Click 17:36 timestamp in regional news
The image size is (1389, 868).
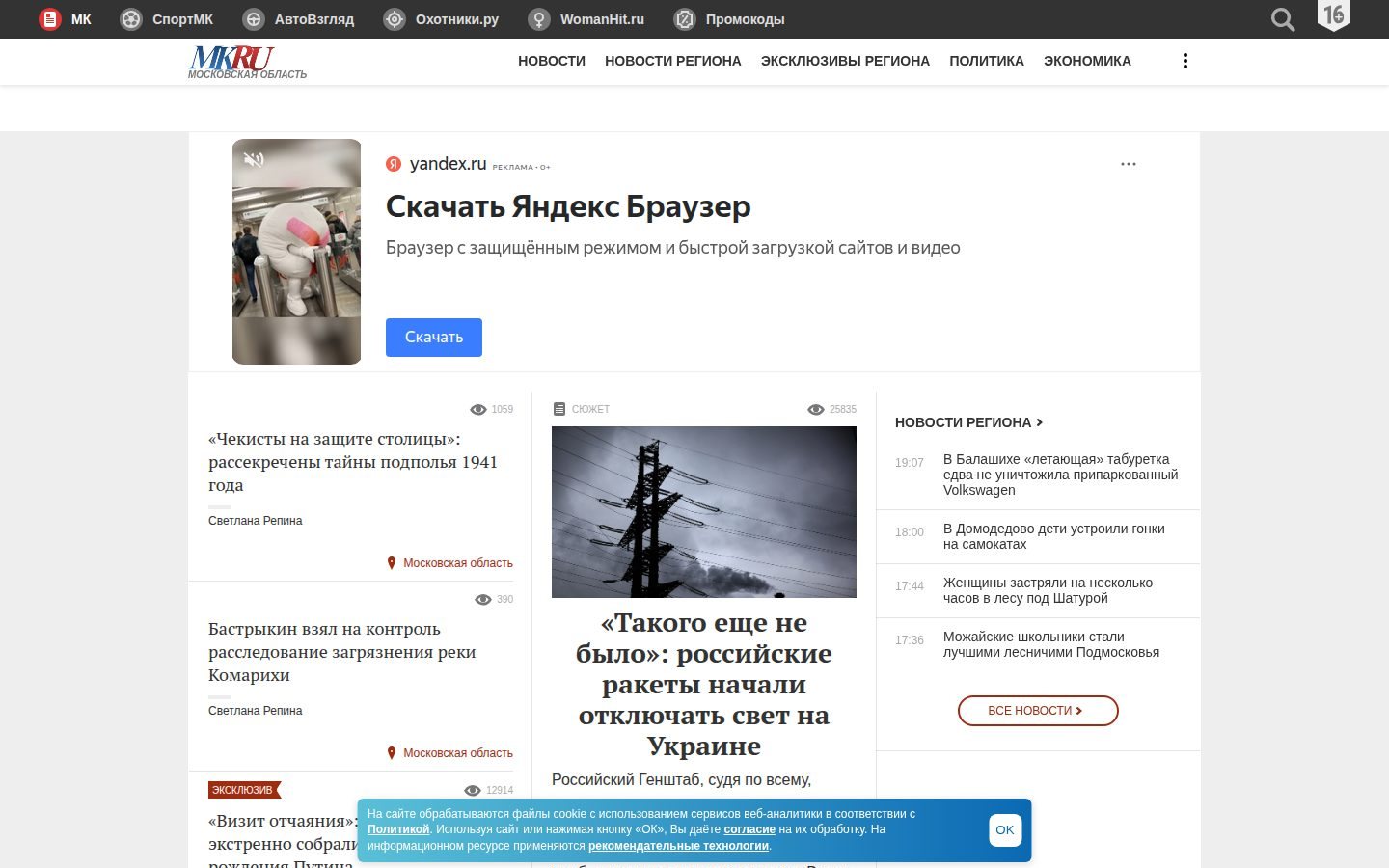click(910, 640)
